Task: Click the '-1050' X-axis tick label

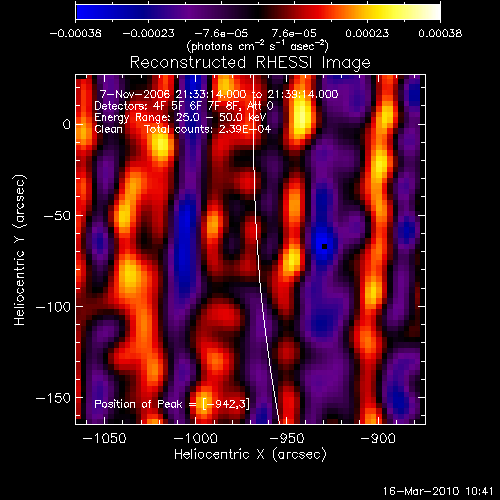Action: 104,438
